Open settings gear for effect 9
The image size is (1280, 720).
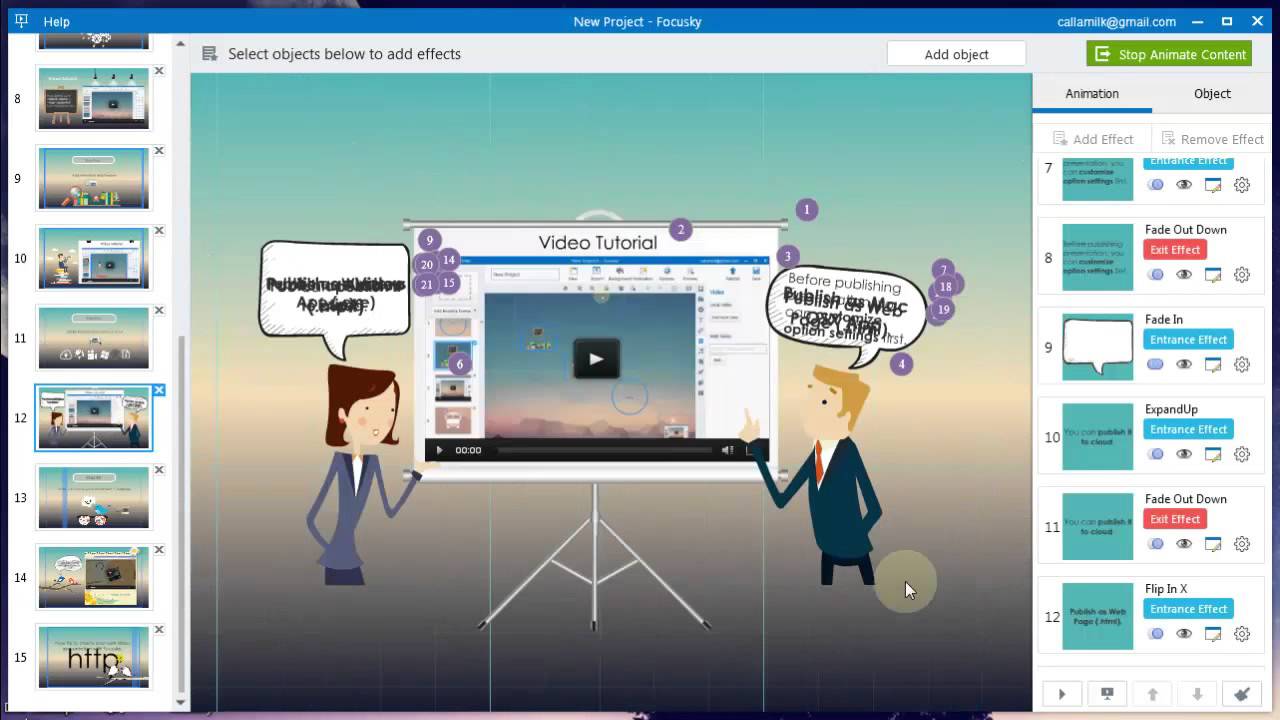[1242, 365]
